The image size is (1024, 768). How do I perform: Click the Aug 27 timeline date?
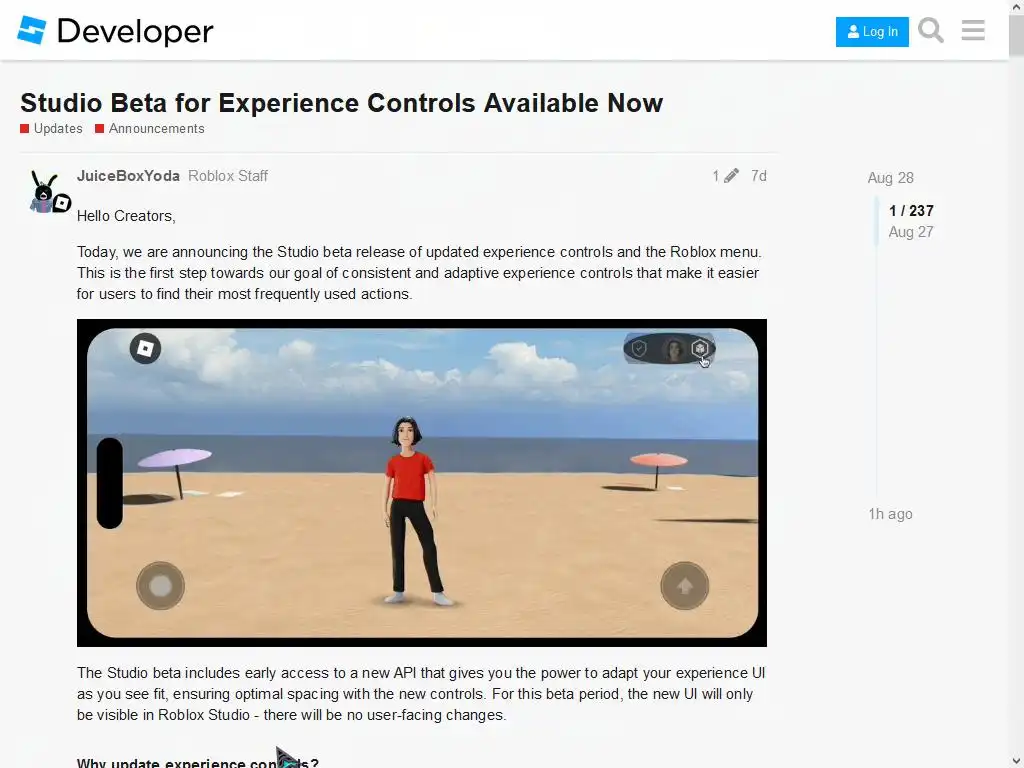pos(911,232)
